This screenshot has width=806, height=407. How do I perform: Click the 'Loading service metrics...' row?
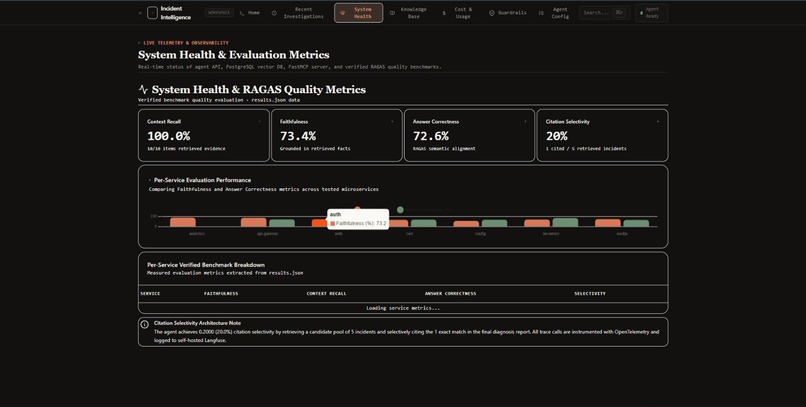(x=403, y=308)
